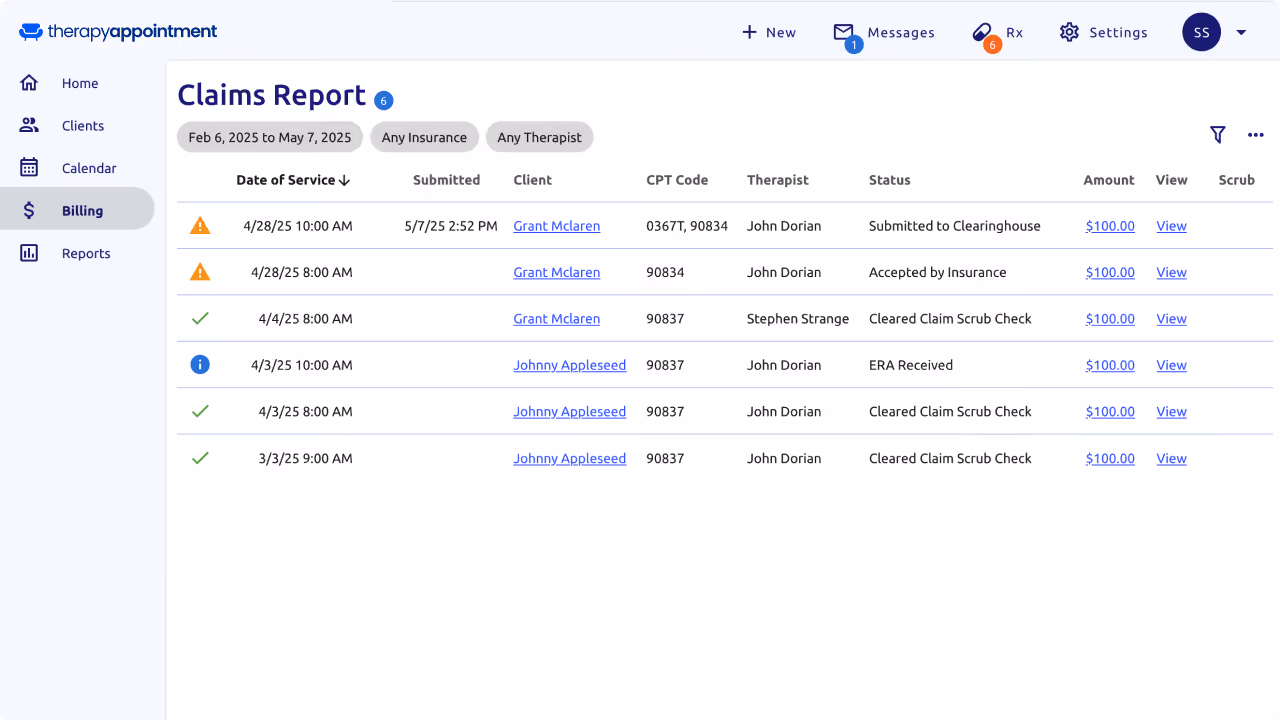
Task: Click the Clients people icon in the sidebar
Action: tap(29, 125)
